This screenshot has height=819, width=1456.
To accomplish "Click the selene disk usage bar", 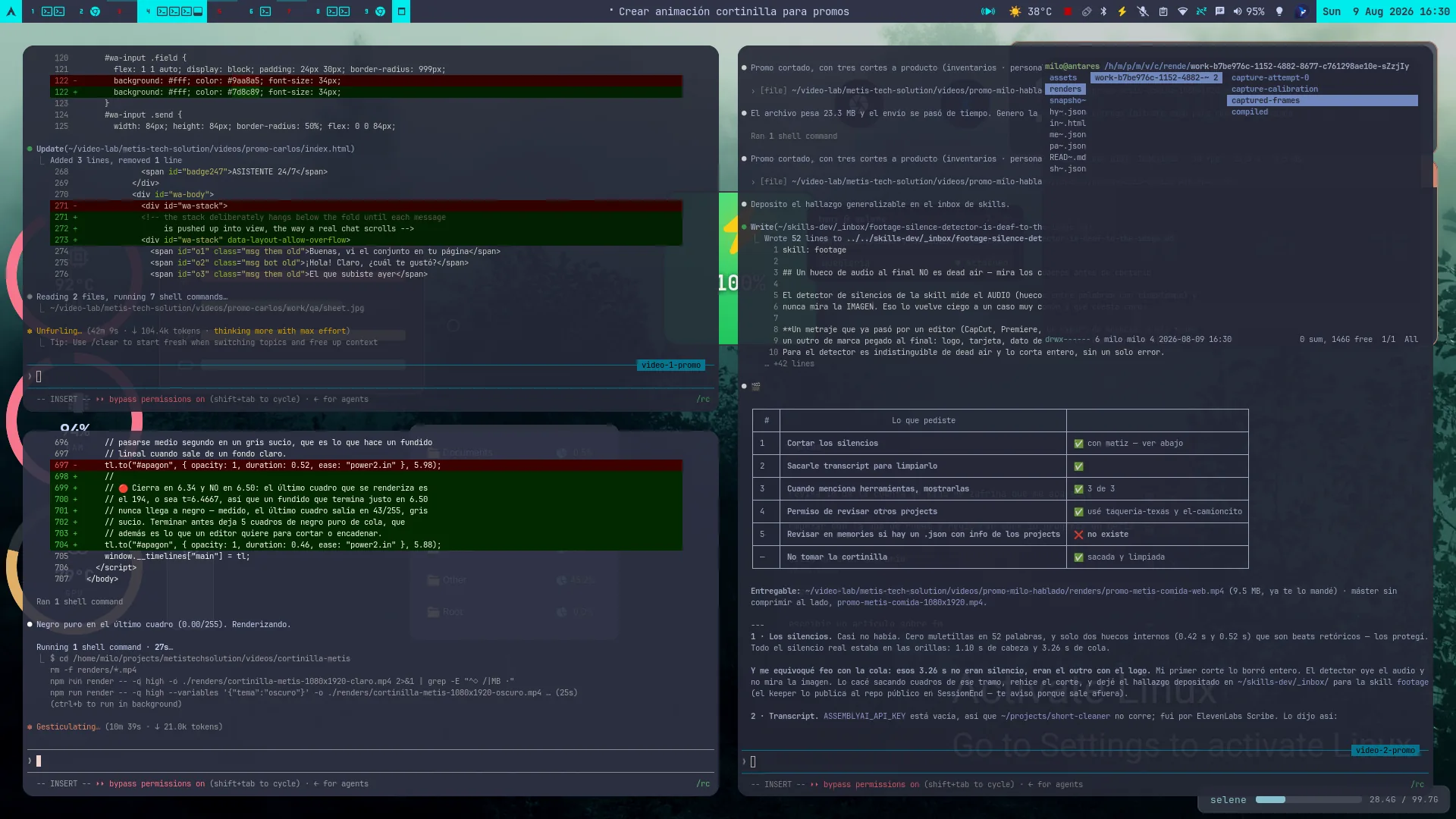I will coord(1308,799).
